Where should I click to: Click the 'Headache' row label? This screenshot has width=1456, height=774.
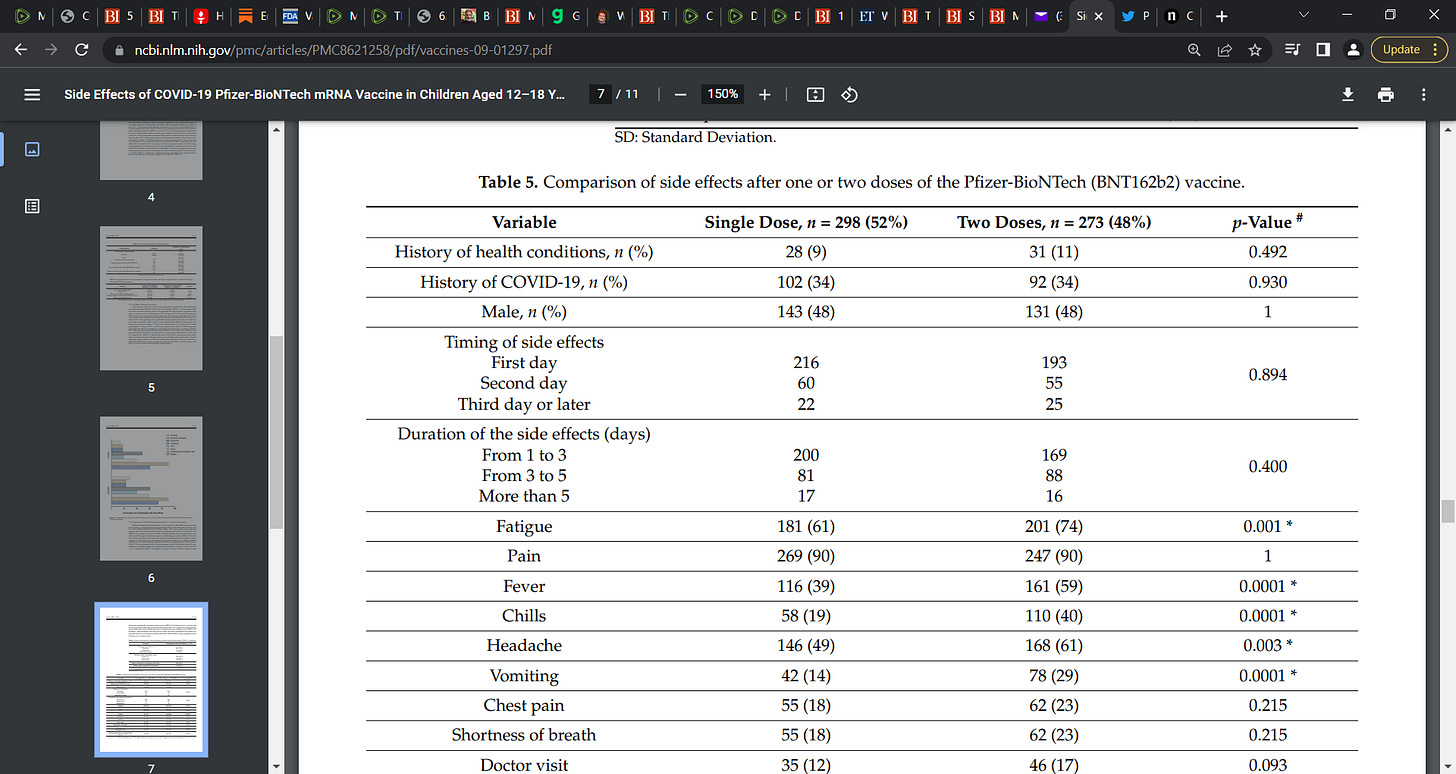point(524,646)
